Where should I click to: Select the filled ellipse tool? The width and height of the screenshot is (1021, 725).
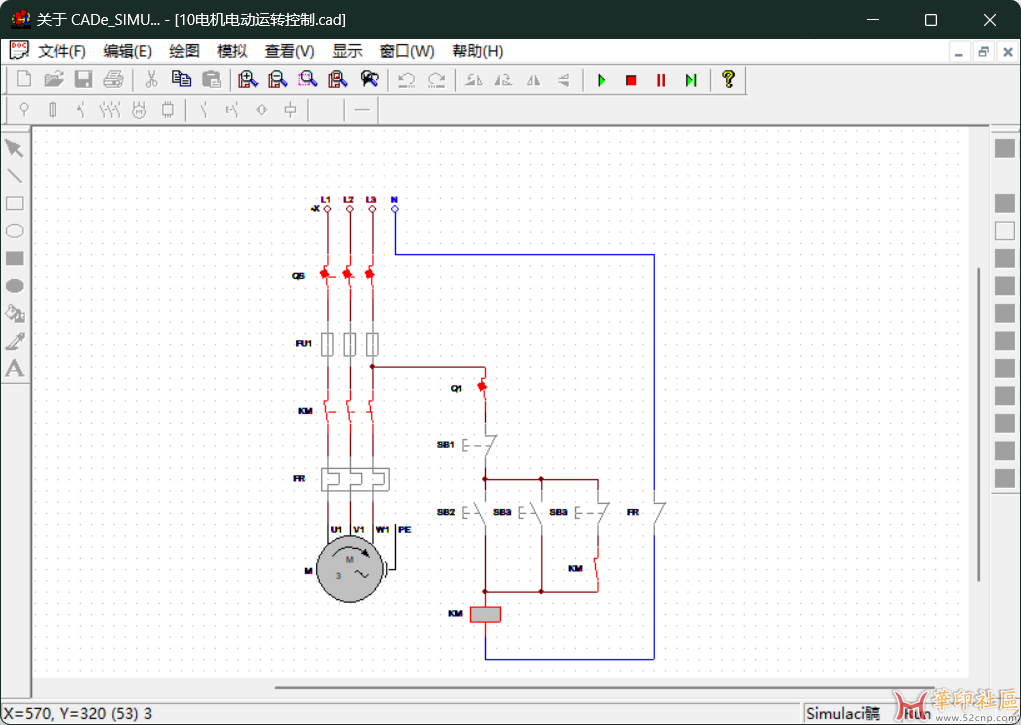[x=14, y=285]
